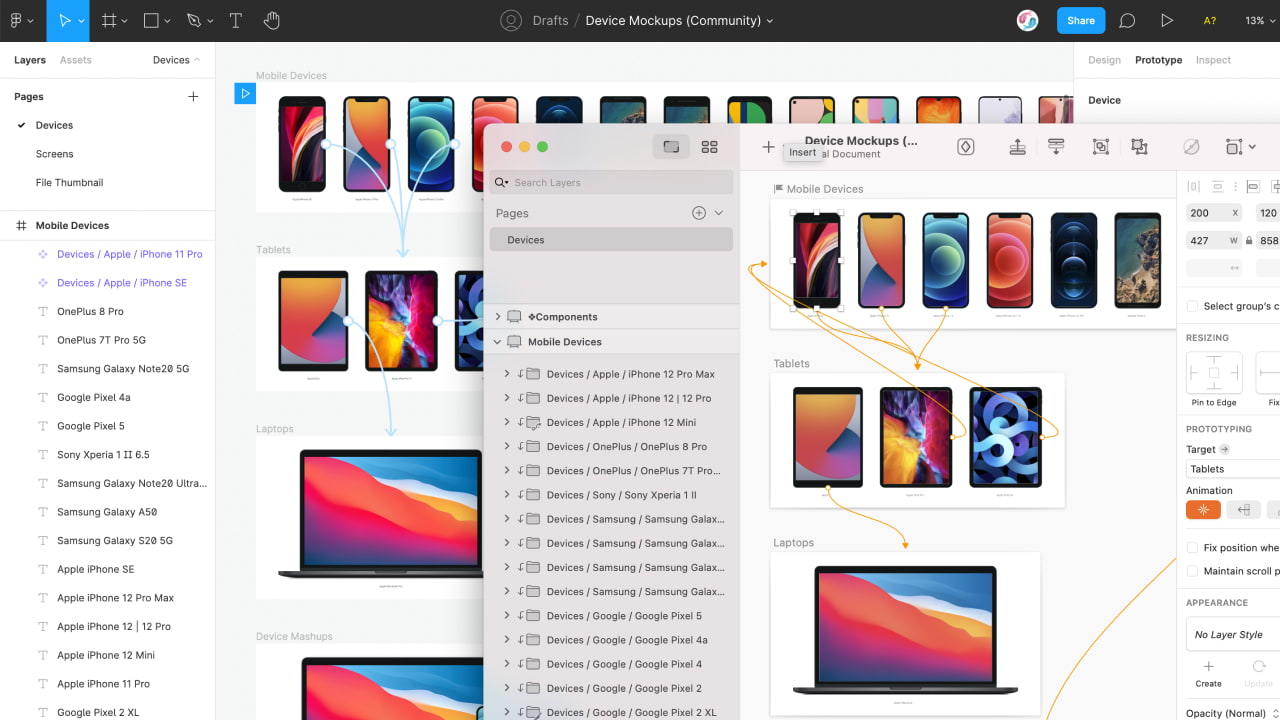Click the Drafts breadcrumb link in Figma
Viewport: 1280px width, 720px height.
pyautogui.click(x=550, y=20)
